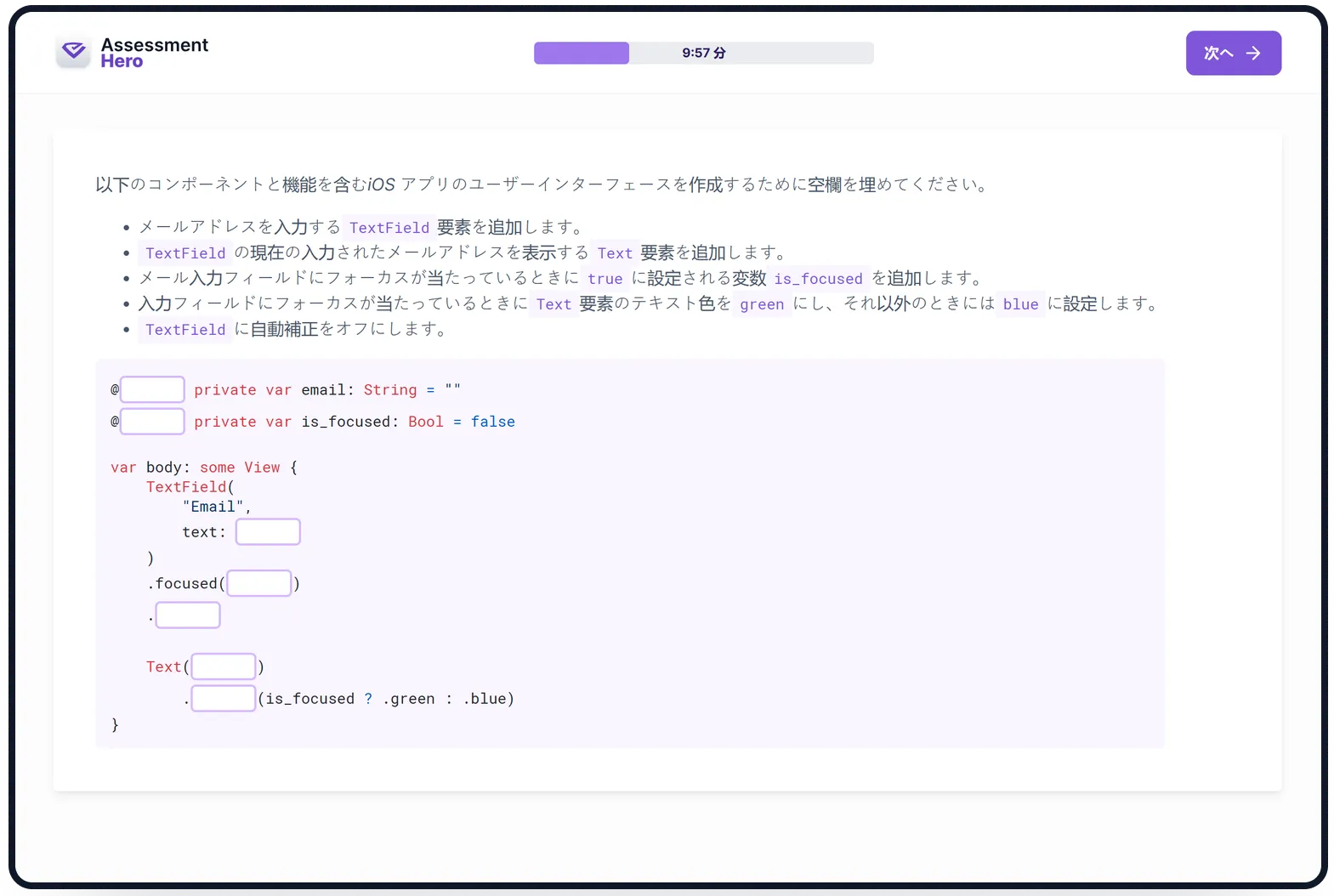The height and width of the screenshot is (896, 1334).
Task: Click the Text code tag in the second bullet
Action: point(614,253)
